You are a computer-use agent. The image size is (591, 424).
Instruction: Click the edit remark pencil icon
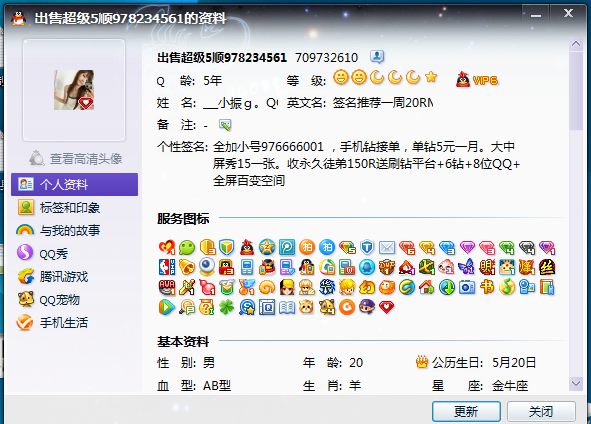[x=225, y=125]
